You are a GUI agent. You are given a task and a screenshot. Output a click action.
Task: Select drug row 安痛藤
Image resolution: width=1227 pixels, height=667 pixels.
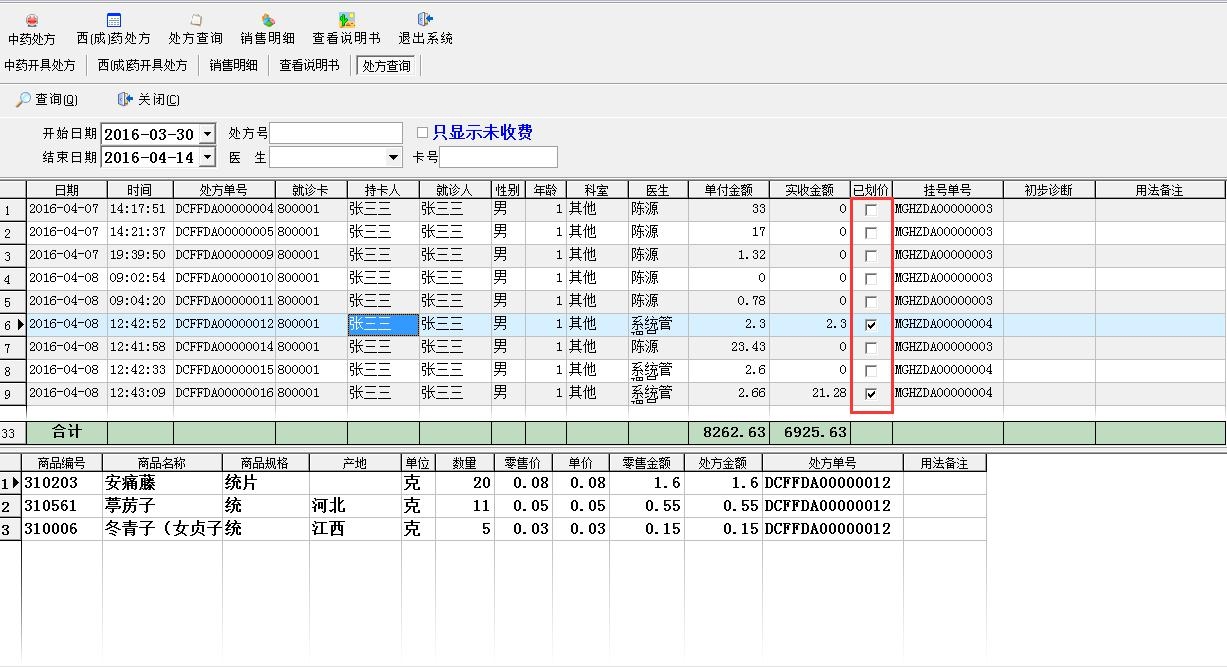tap(162, 483)
